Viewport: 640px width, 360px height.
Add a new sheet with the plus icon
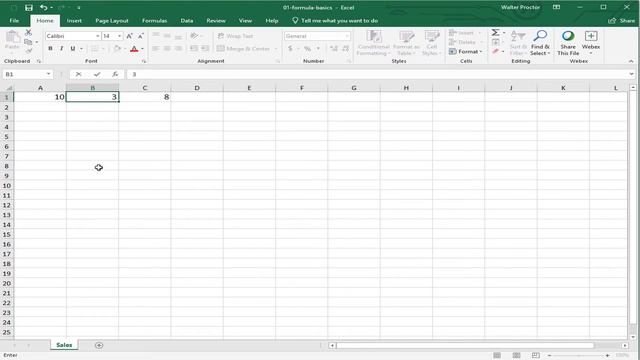tap(99, 345)
